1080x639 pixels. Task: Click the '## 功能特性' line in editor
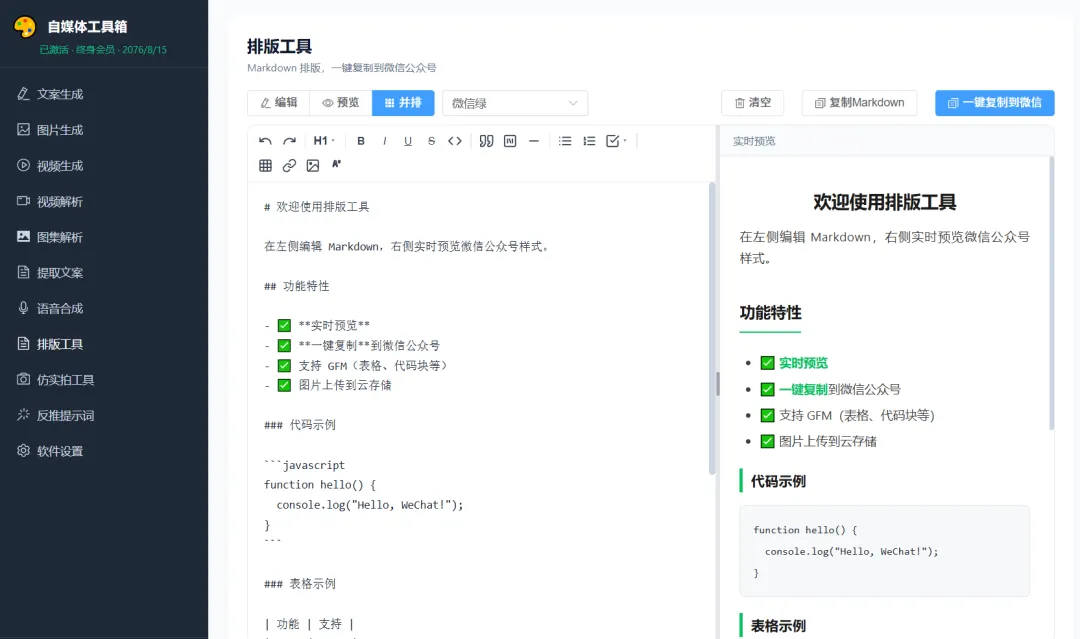(297, 286)
